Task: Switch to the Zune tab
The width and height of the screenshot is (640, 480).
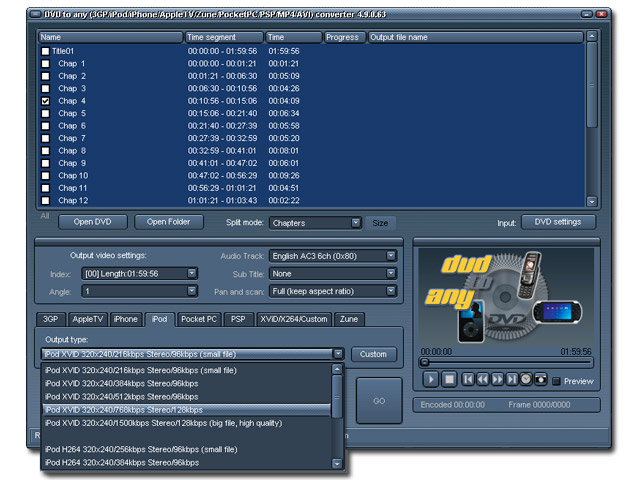Action: [x=349, y=319]
